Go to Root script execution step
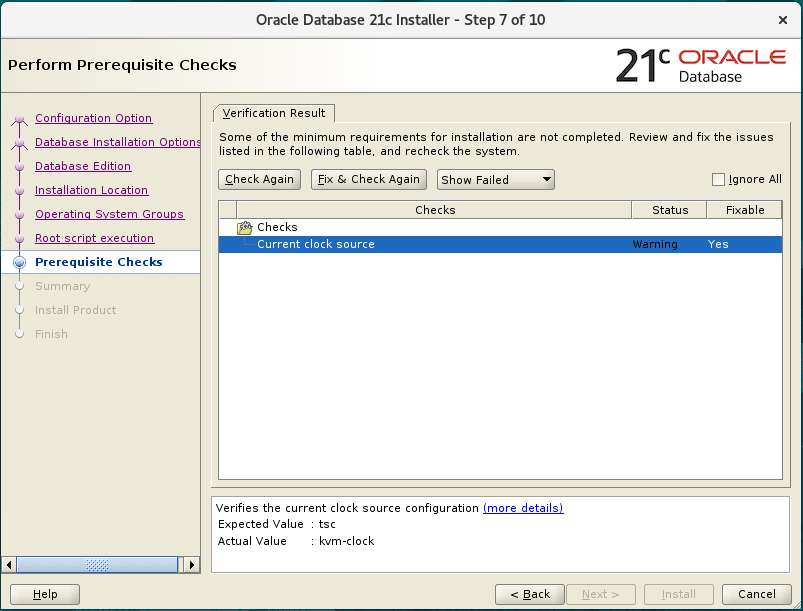 (94, 239)
